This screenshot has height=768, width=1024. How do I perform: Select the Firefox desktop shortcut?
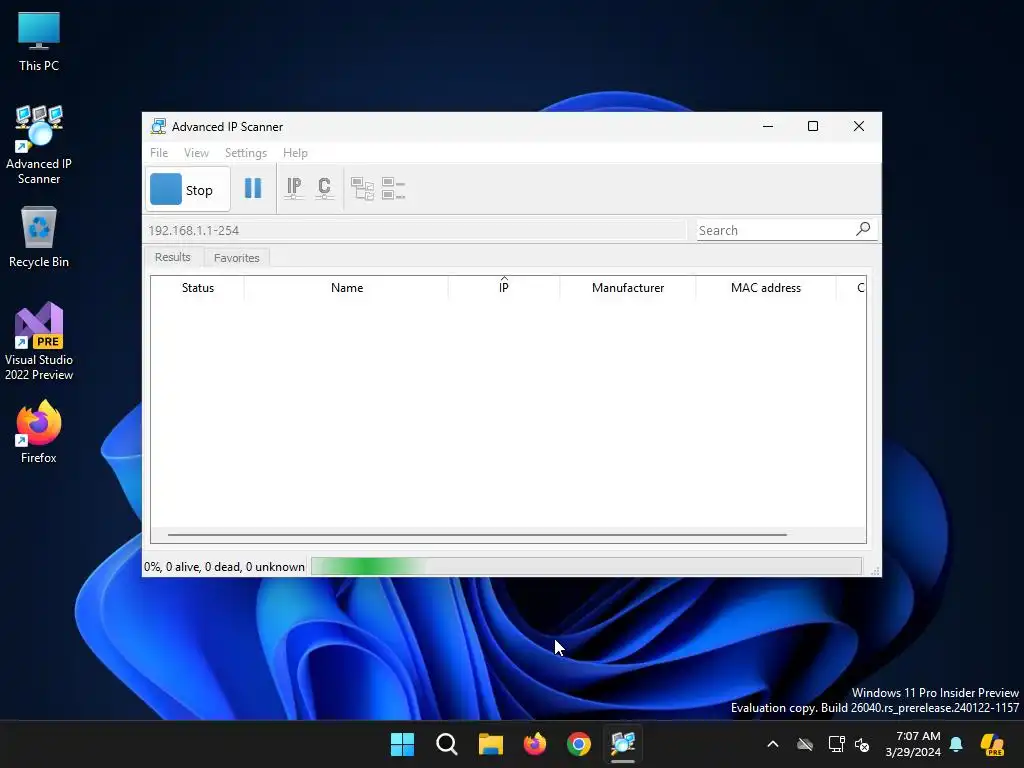coord(39,432)
